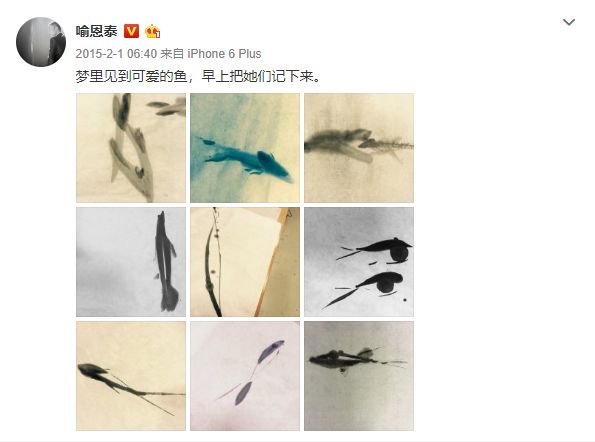The height and width of the screenshot is (442, 595).
Task: View the top-left grey ink fish sketch
Action: (x=131, y=148)
